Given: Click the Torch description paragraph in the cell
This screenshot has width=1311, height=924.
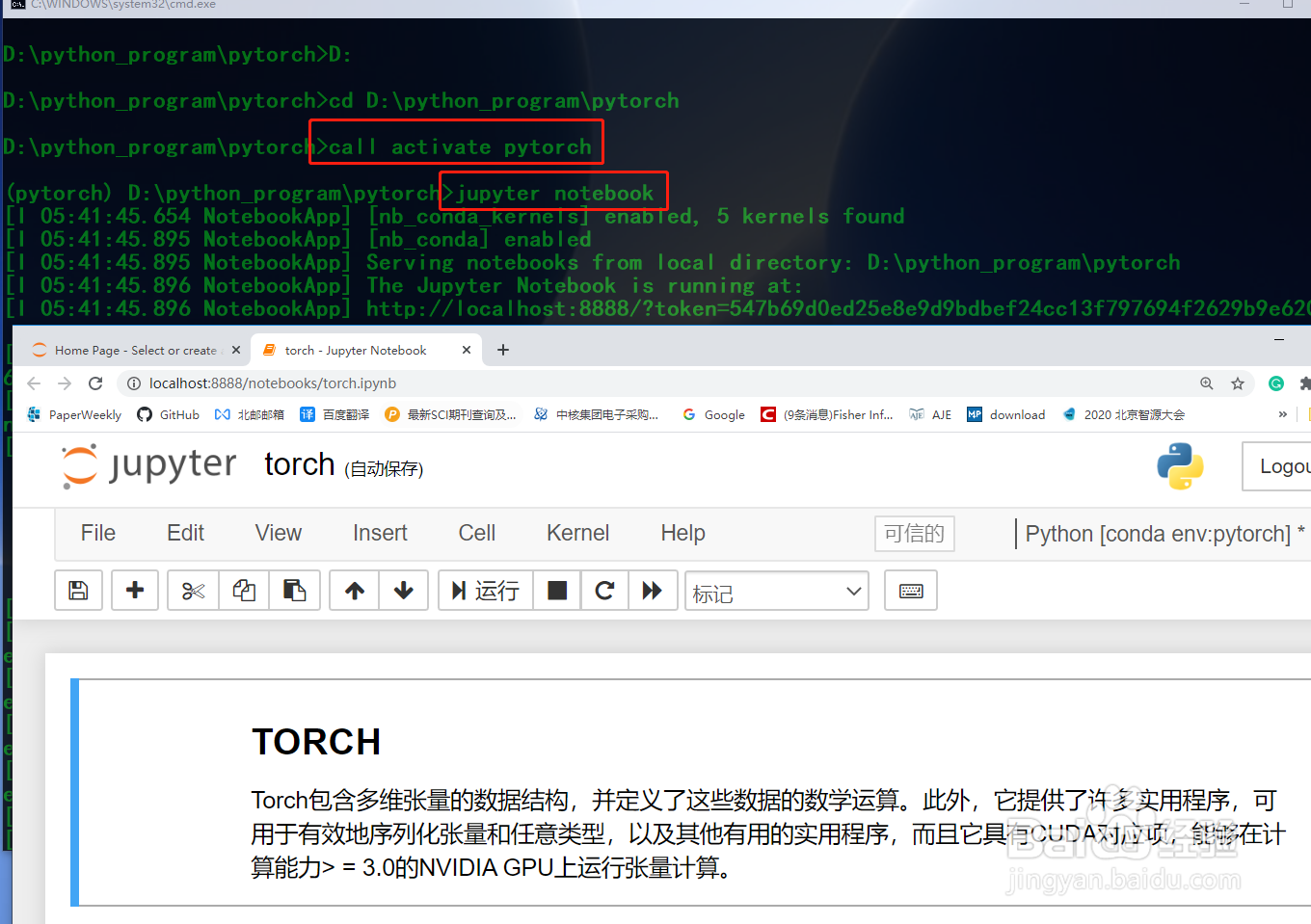Looking at the screenshot, I should pos(768,833).
